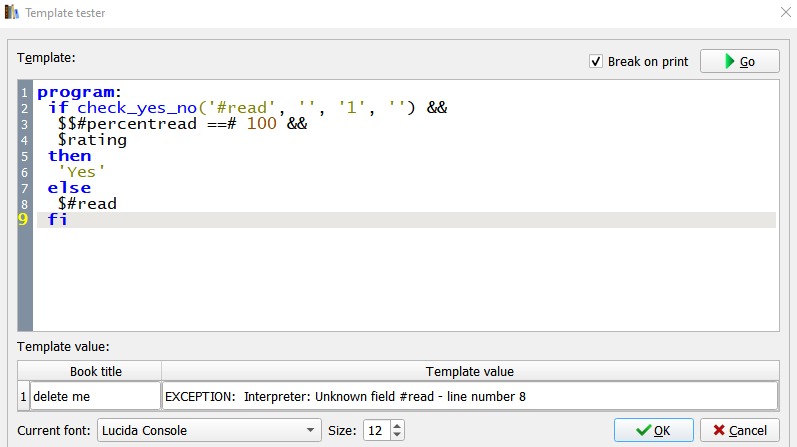Toggle the Break on print checkbox
797x447 pixels.
coord(596,62)
